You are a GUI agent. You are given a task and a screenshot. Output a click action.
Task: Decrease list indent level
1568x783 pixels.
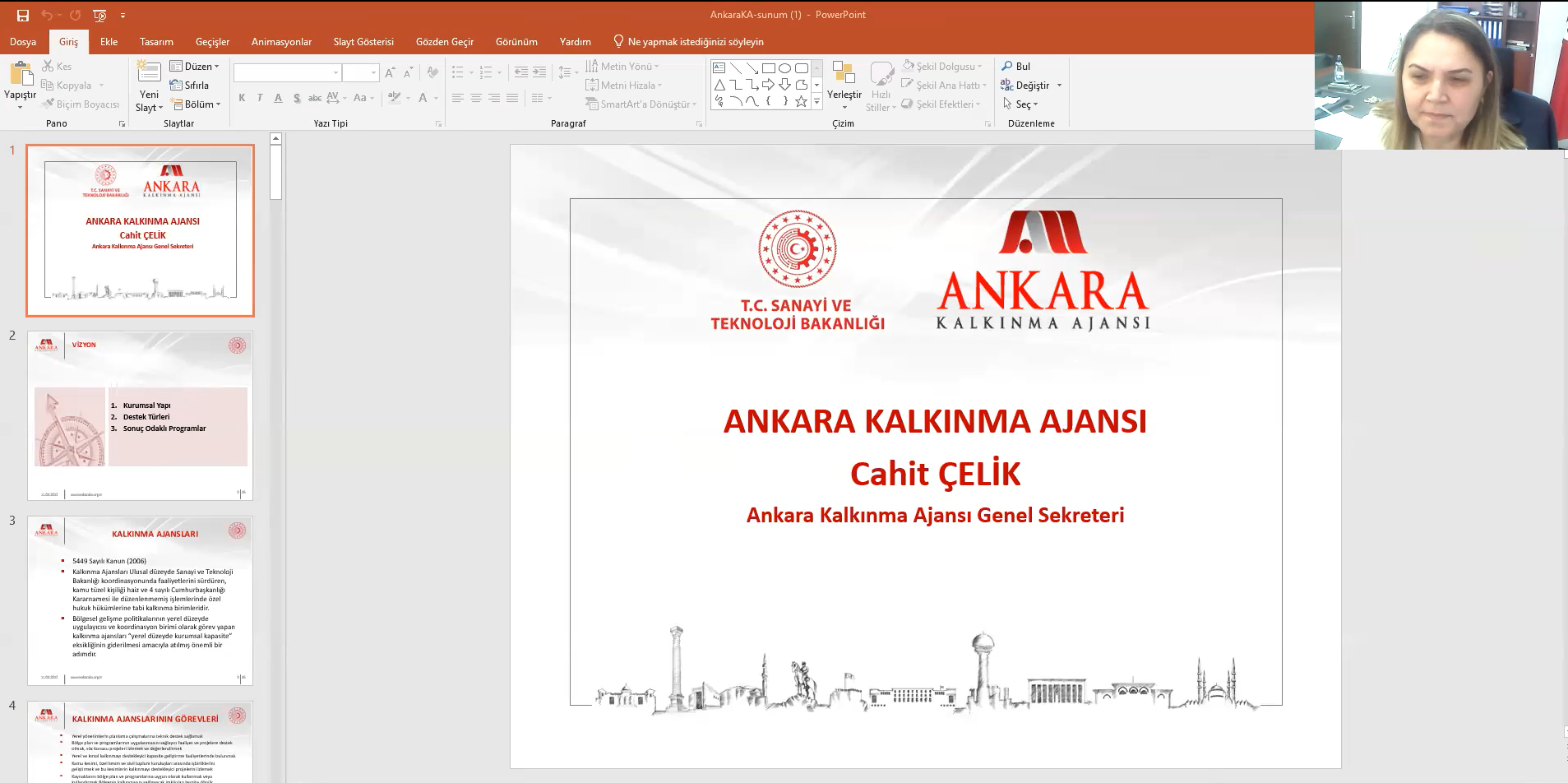click(520, 73)
